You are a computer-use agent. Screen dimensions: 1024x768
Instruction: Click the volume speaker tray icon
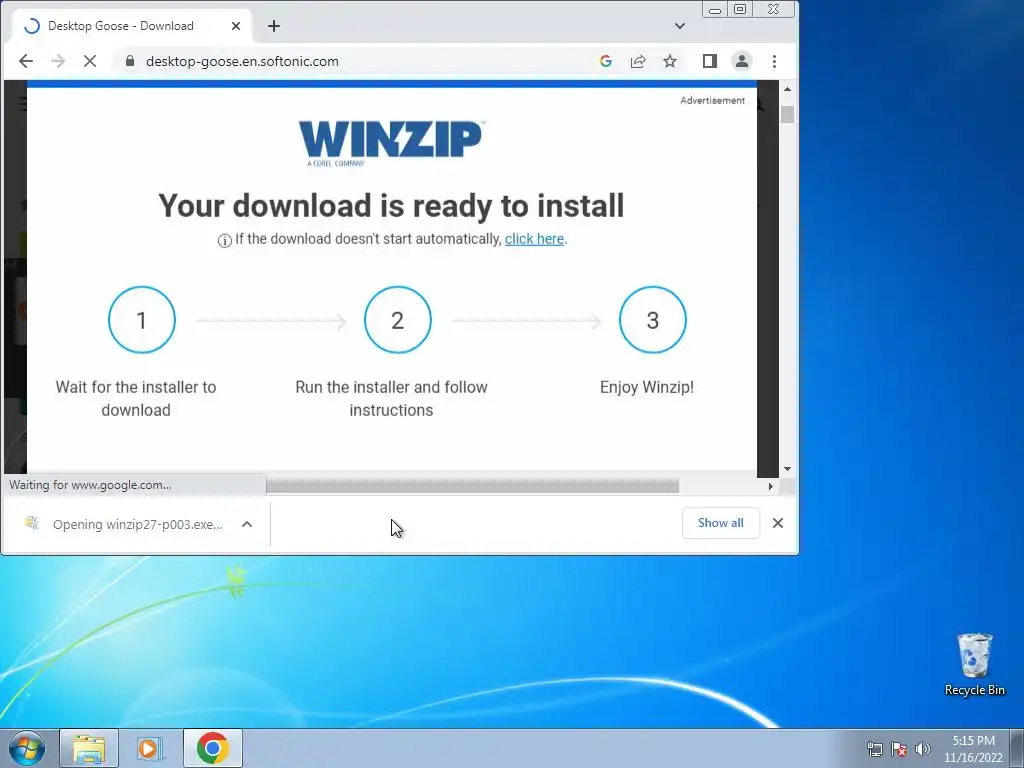click(x=923, y=749)
